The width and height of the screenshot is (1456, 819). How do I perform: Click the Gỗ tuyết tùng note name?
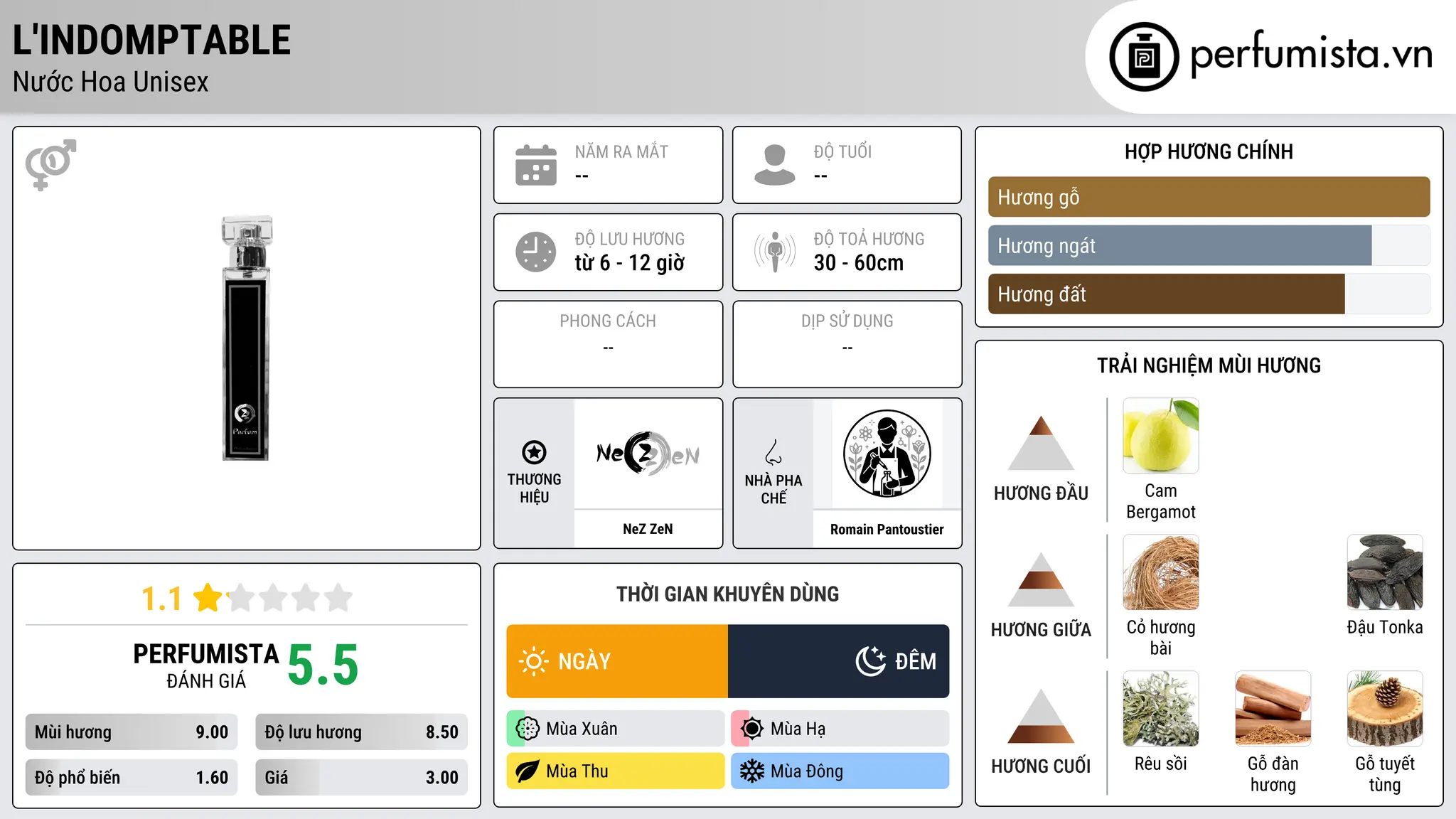pos(1385,774)
